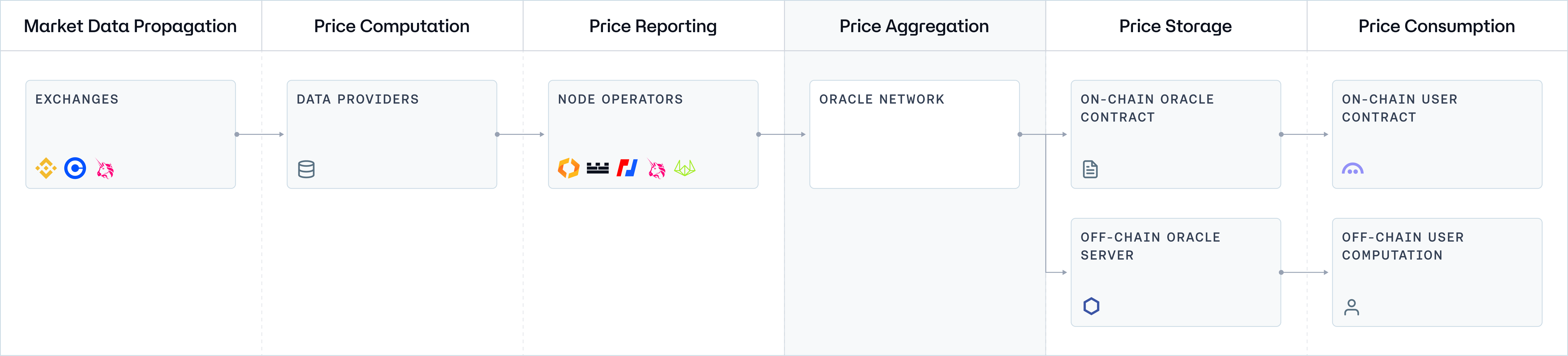
Task: Click the purple arc icon in On-Chain User Contract
Action: (1352, 169)
